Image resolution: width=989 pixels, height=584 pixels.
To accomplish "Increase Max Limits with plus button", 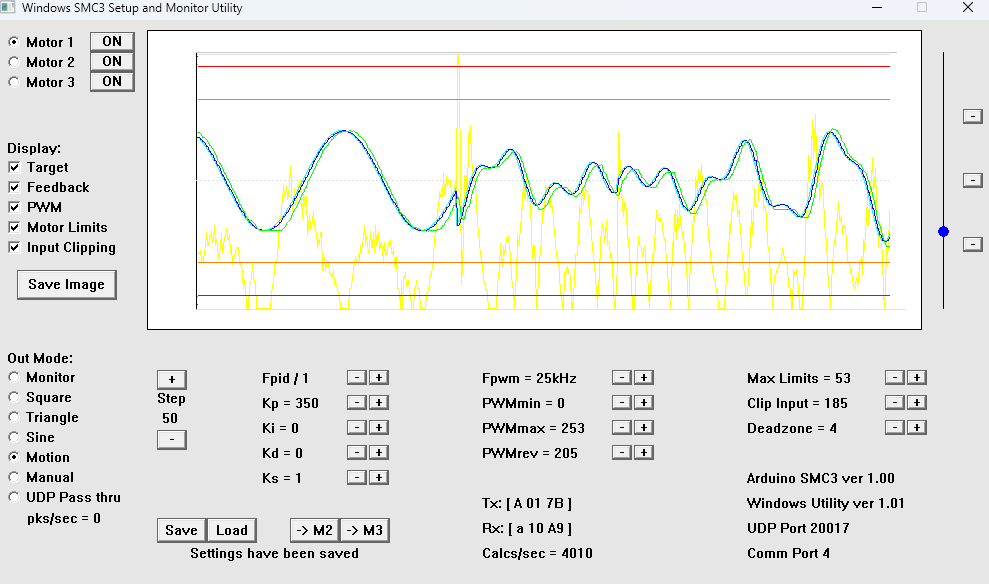I will coord(917,378).
